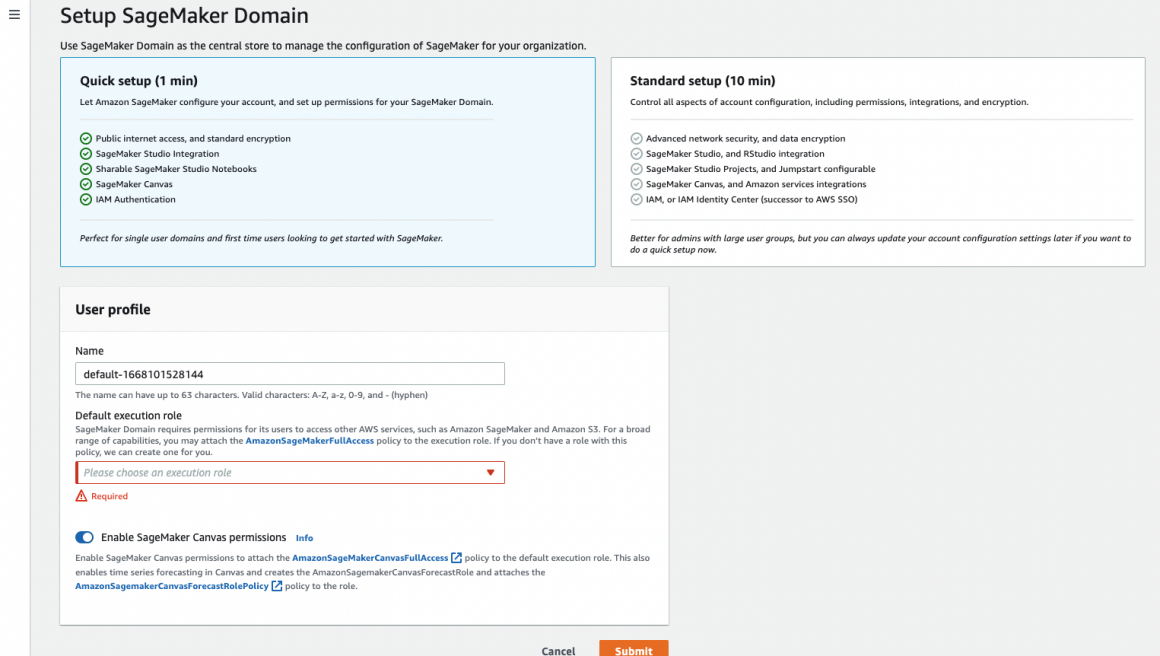Open the Info link beside Canvas permissions

(304, 538)
